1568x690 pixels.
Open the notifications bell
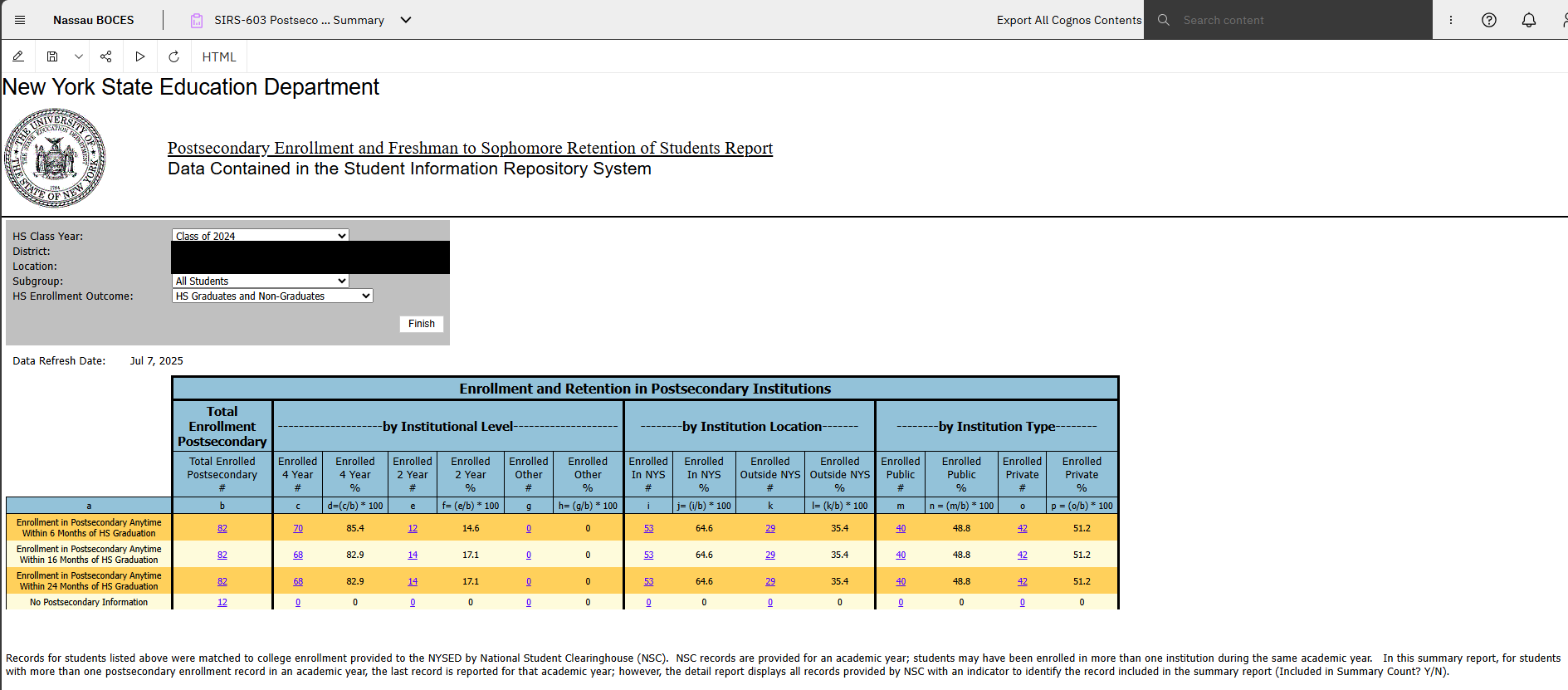1529,20
